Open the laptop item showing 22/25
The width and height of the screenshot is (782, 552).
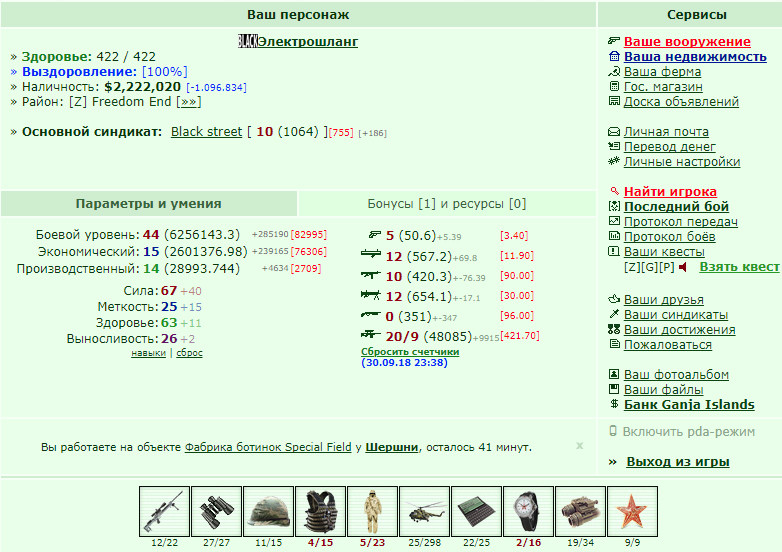[476, 512]
